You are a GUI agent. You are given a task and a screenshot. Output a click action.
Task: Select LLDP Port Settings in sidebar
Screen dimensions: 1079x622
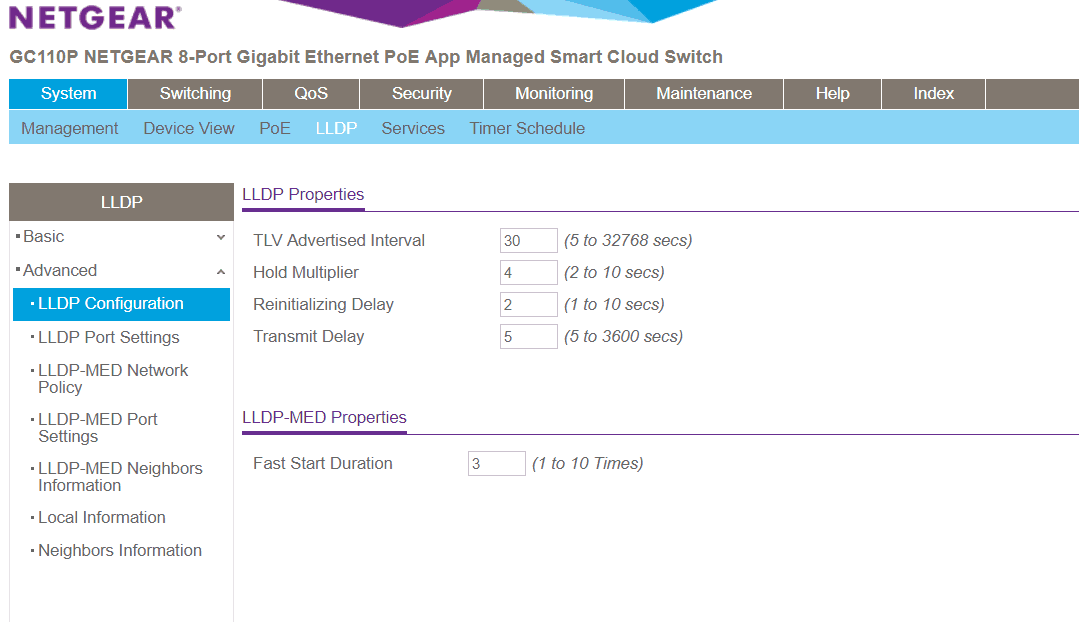(109, 338)
